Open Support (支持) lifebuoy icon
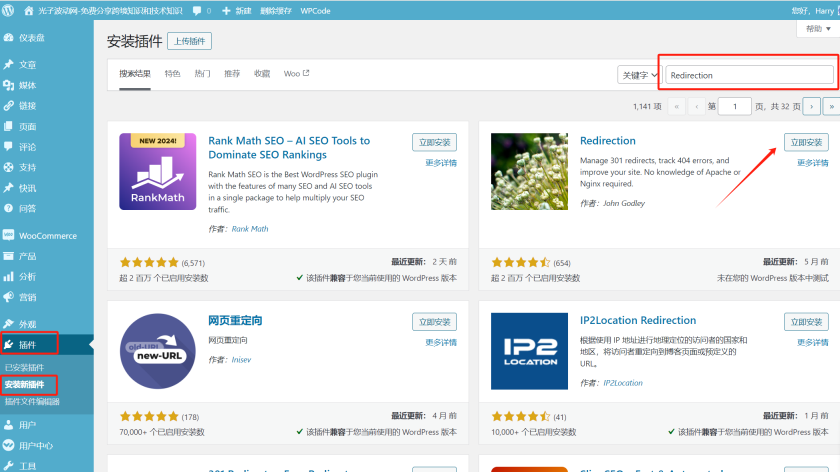 pos(8,167)
